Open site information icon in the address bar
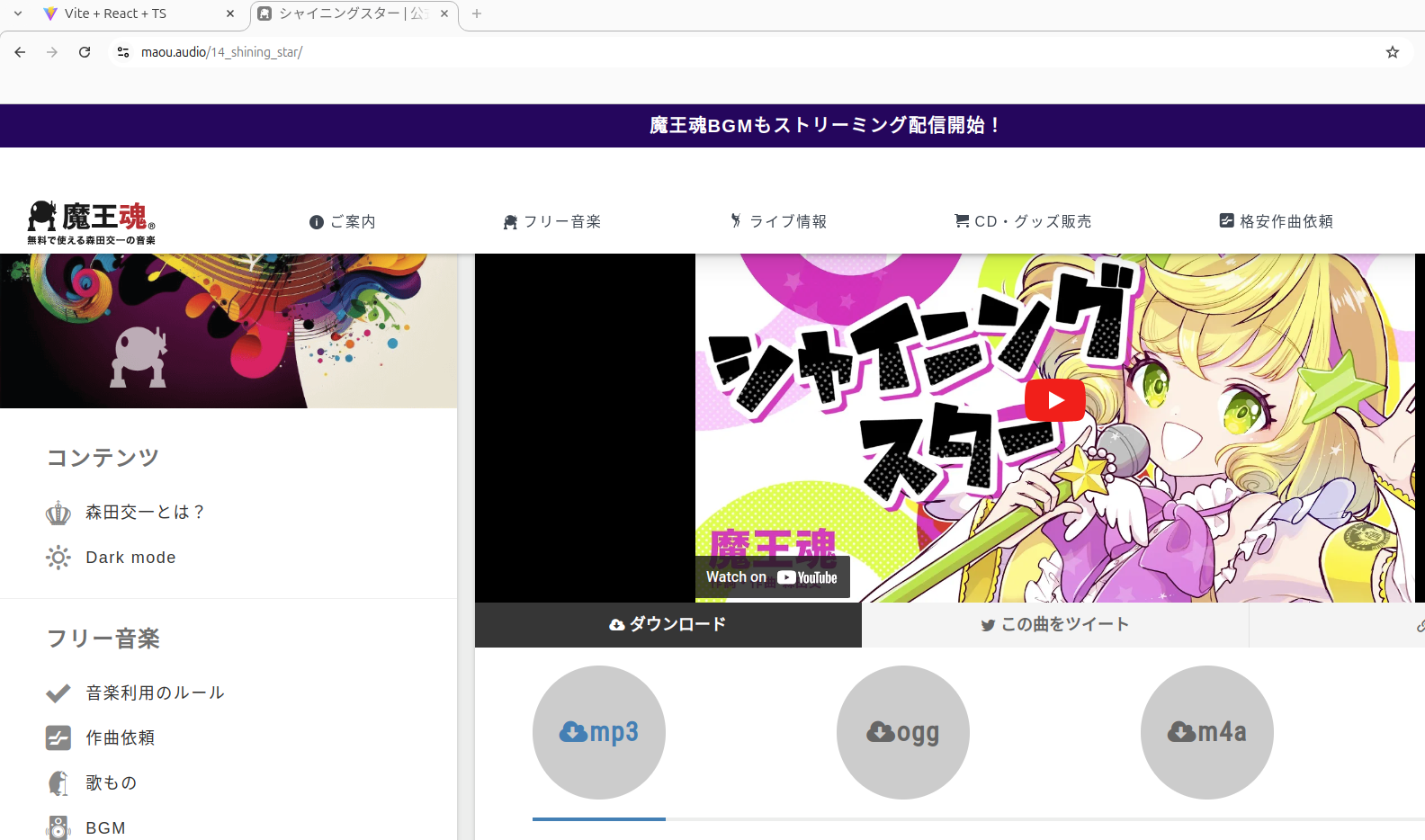The height and width of the screenshot is (840, 1425). [x=124, y=52]
